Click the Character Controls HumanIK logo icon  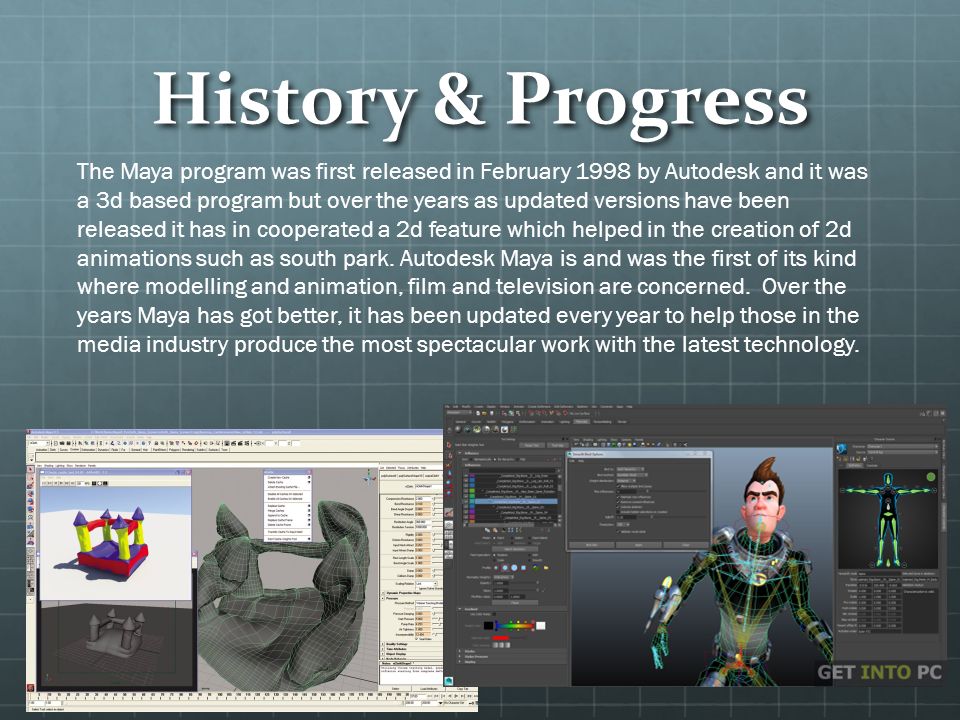pos(842,449)
